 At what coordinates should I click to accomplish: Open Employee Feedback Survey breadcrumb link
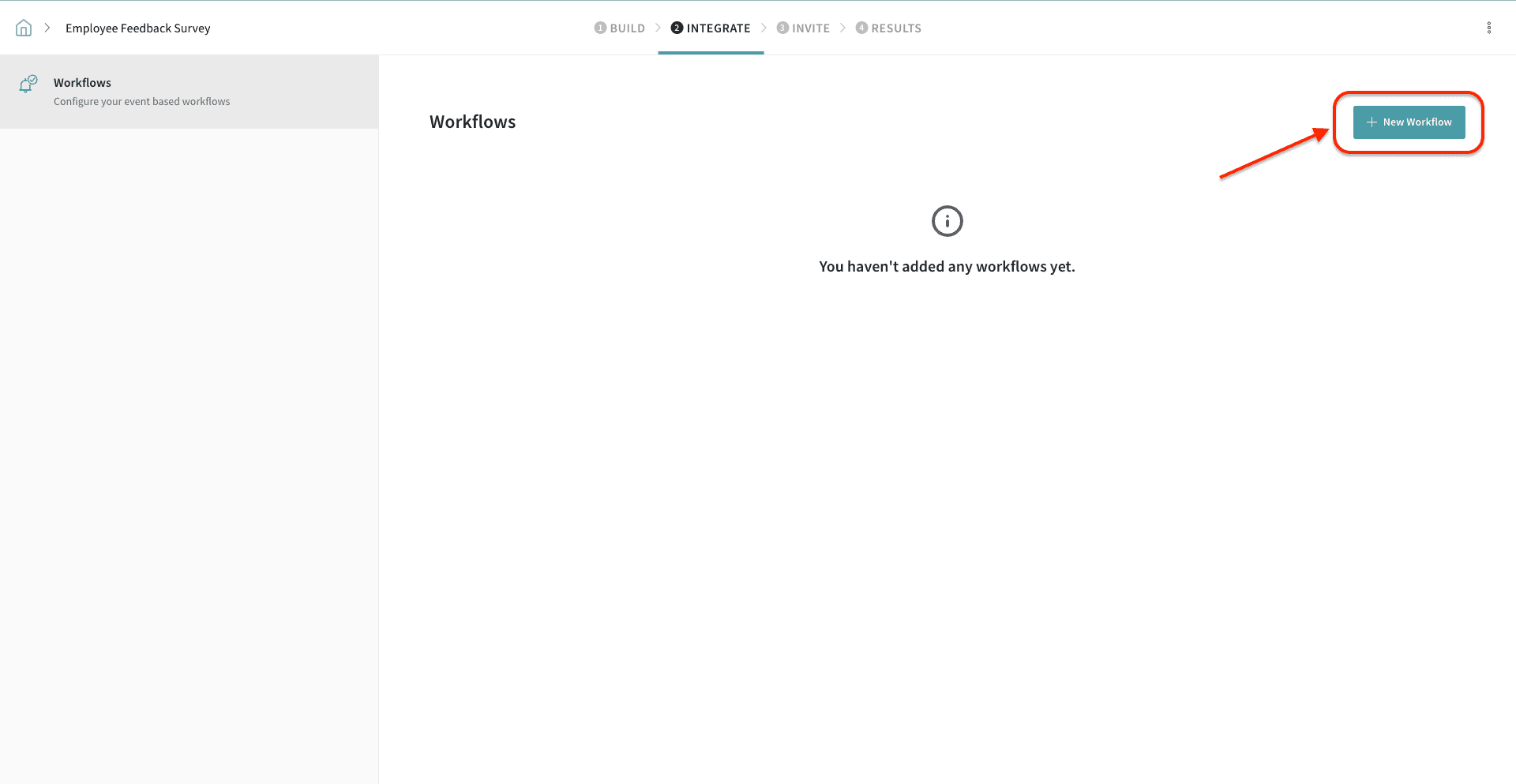(x=138, y=28)
